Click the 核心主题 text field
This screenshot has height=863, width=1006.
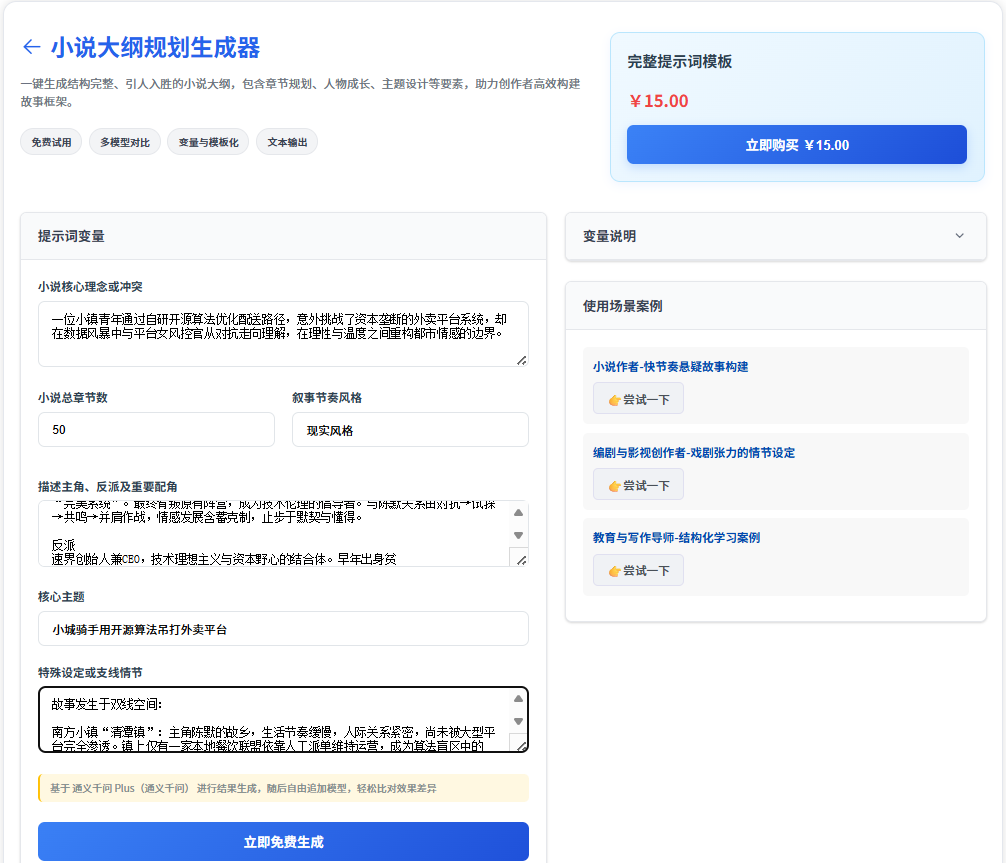point(283,629)
